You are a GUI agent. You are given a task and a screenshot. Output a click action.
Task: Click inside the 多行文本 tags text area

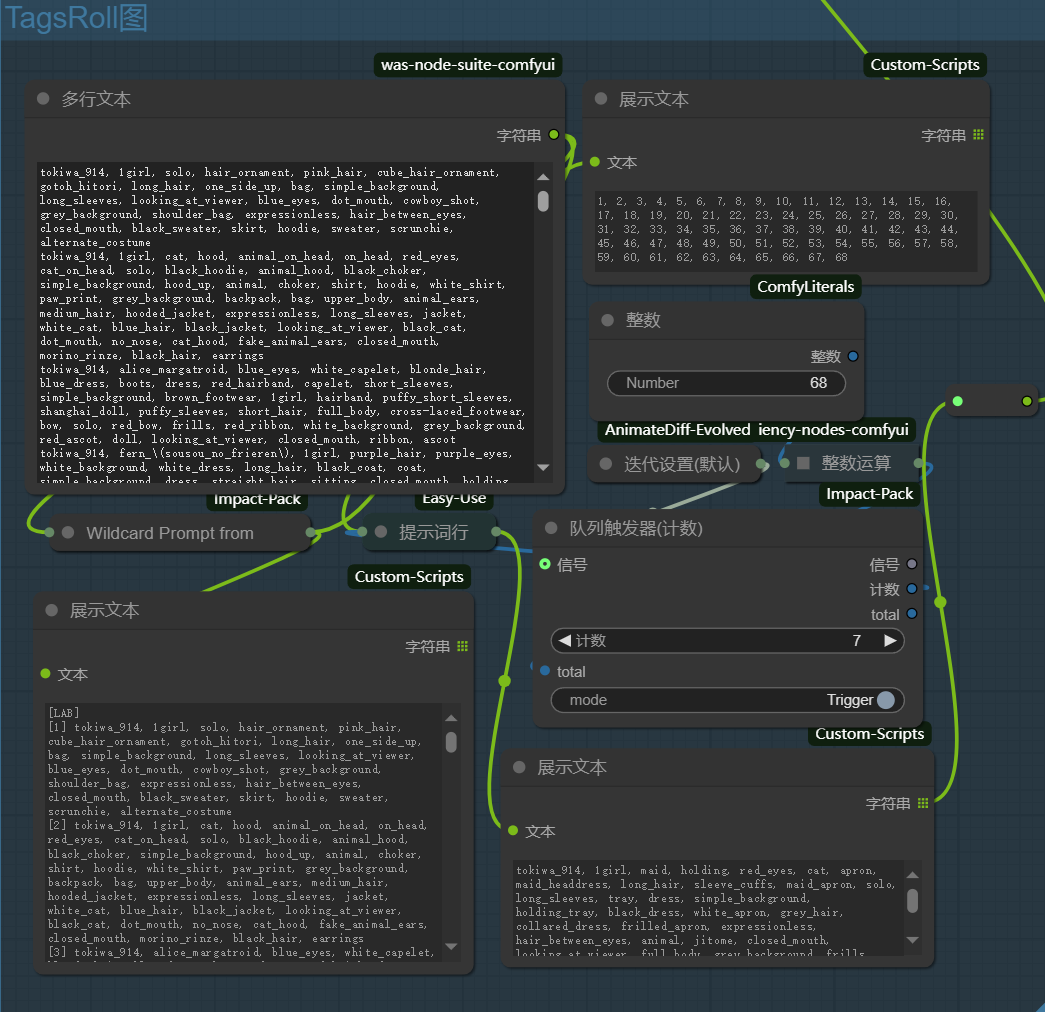(285, 320)
